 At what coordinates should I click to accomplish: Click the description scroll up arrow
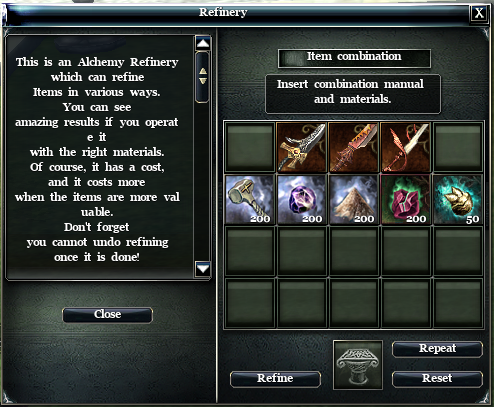point(203,43)
